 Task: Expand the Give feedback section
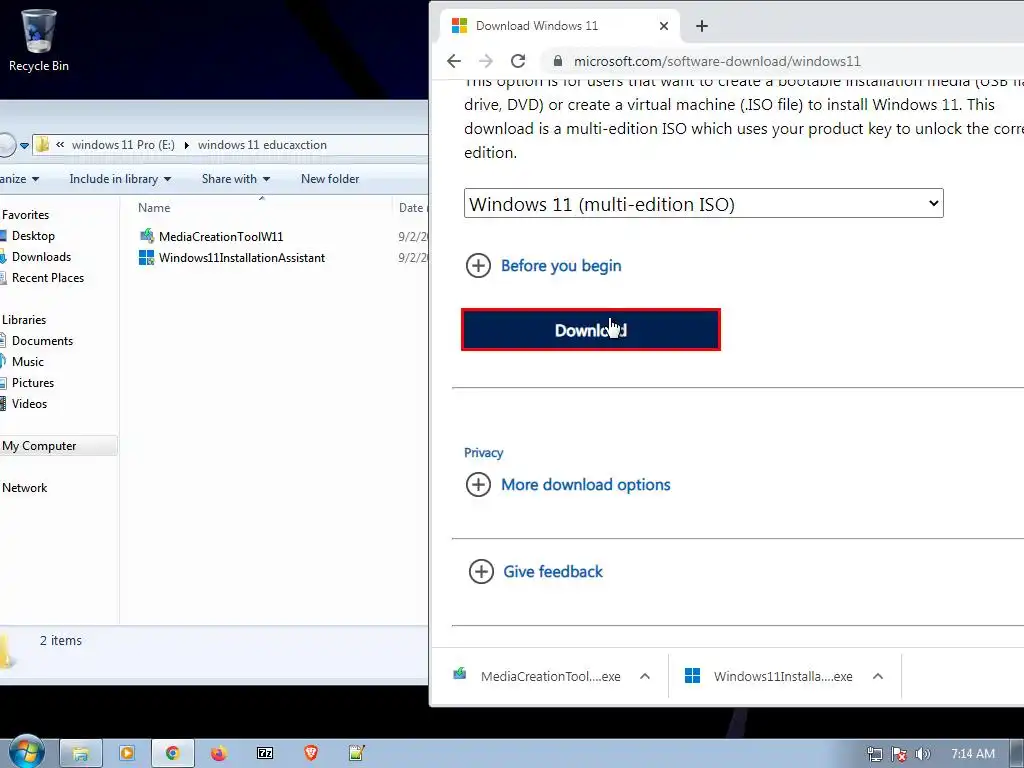click(536, 571)
